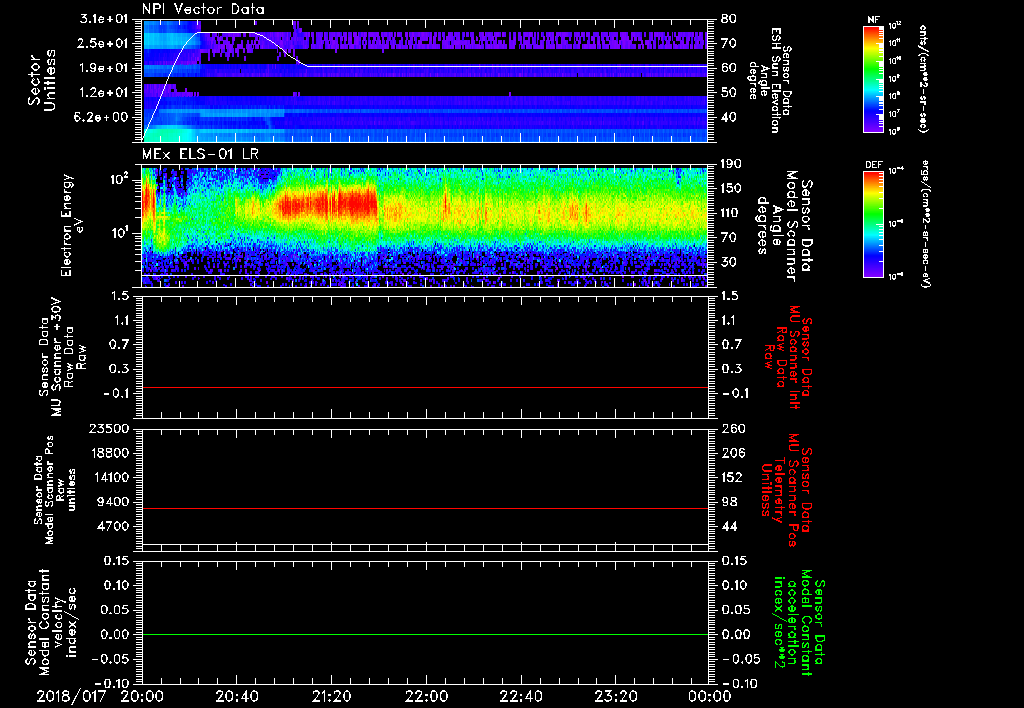
Task: Click the "30" scanner angle tick label
Action: [728, 262]
